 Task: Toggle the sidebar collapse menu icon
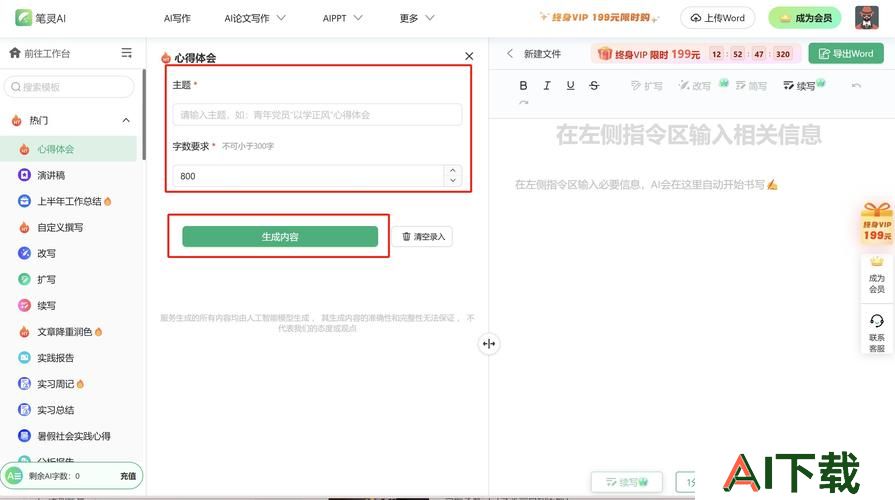point(127,53)
